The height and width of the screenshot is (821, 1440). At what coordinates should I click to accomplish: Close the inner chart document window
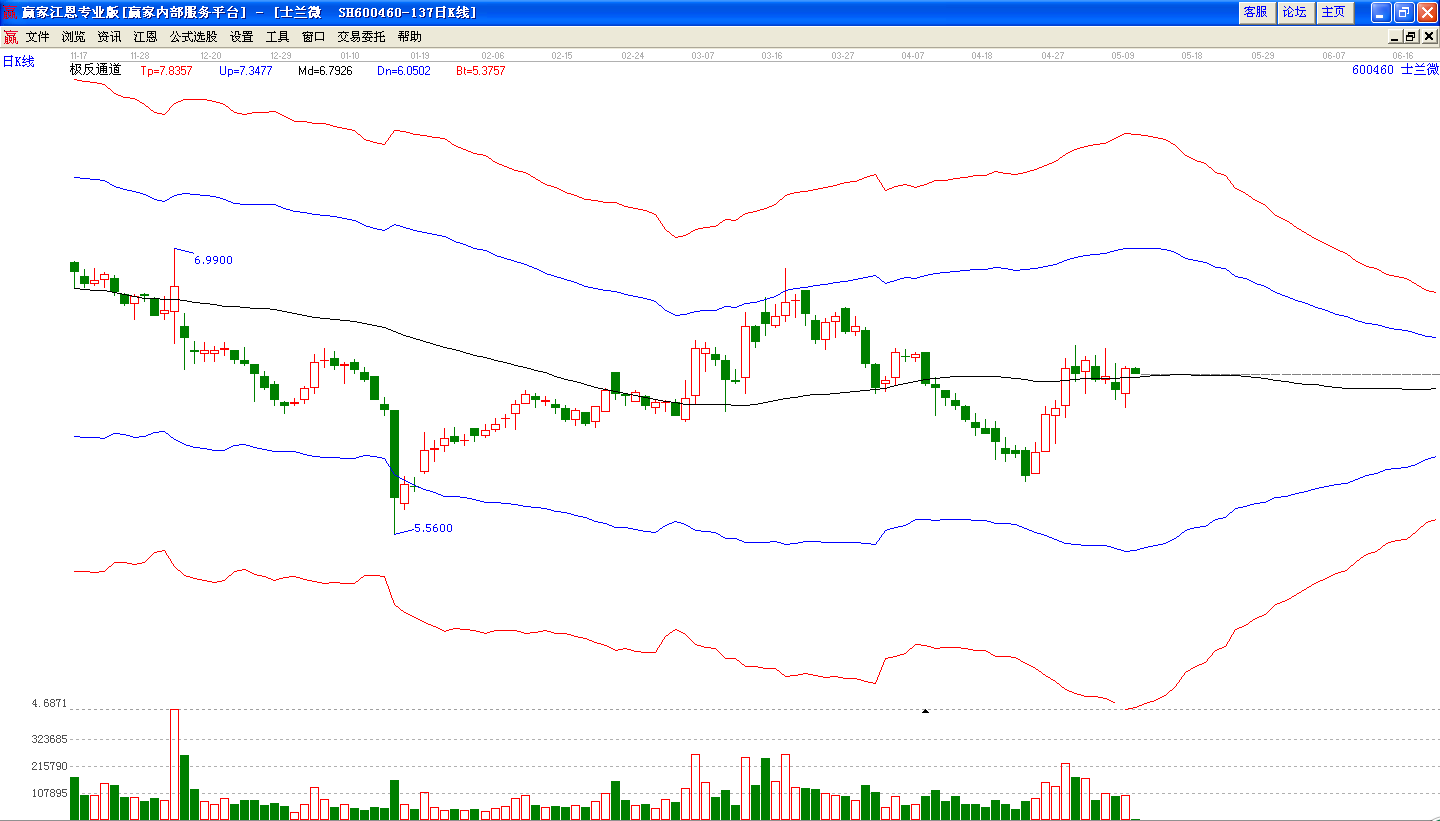point(1428,37)
